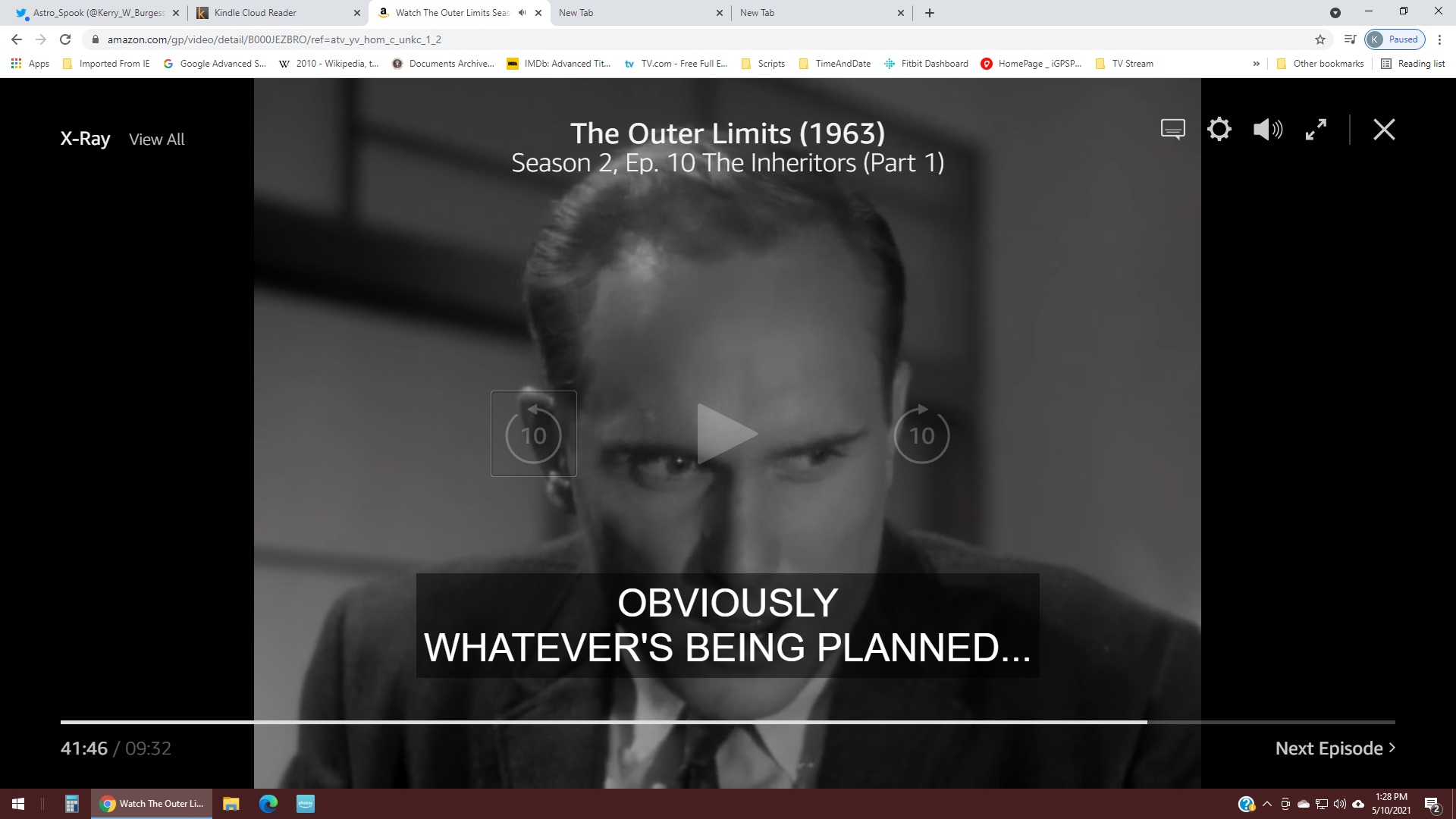Seek on the video progress bar
The height and width of the screenshot is (819, 1456).
[728, 722]
